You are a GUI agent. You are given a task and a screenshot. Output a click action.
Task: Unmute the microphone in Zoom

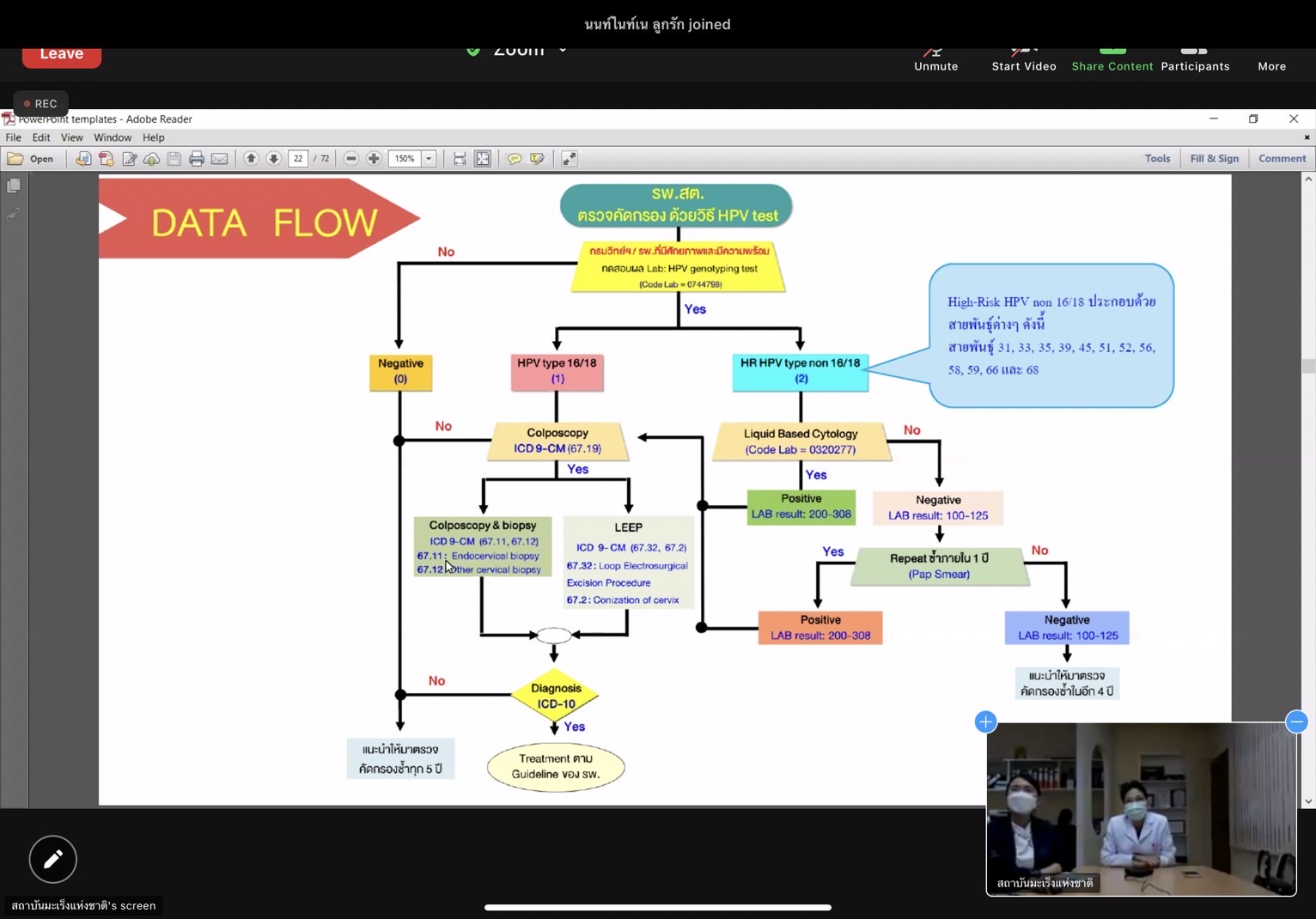(935, 58)
